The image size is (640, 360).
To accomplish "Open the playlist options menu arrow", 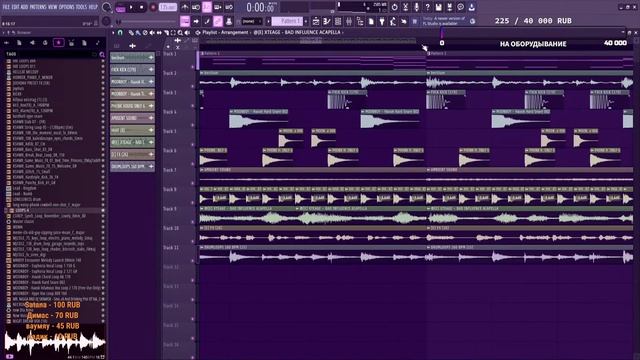I will point(113,33).
